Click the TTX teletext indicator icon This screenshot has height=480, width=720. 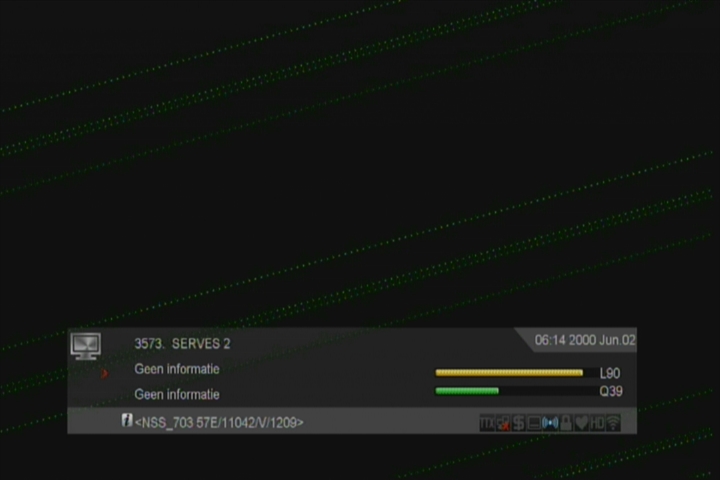click(487, 423)
